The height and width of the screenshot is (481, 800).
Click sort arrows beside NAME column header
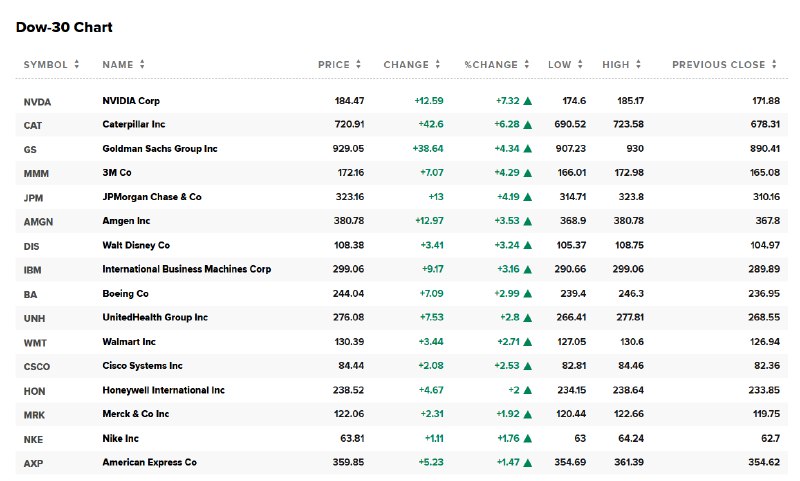click(142, 65)
